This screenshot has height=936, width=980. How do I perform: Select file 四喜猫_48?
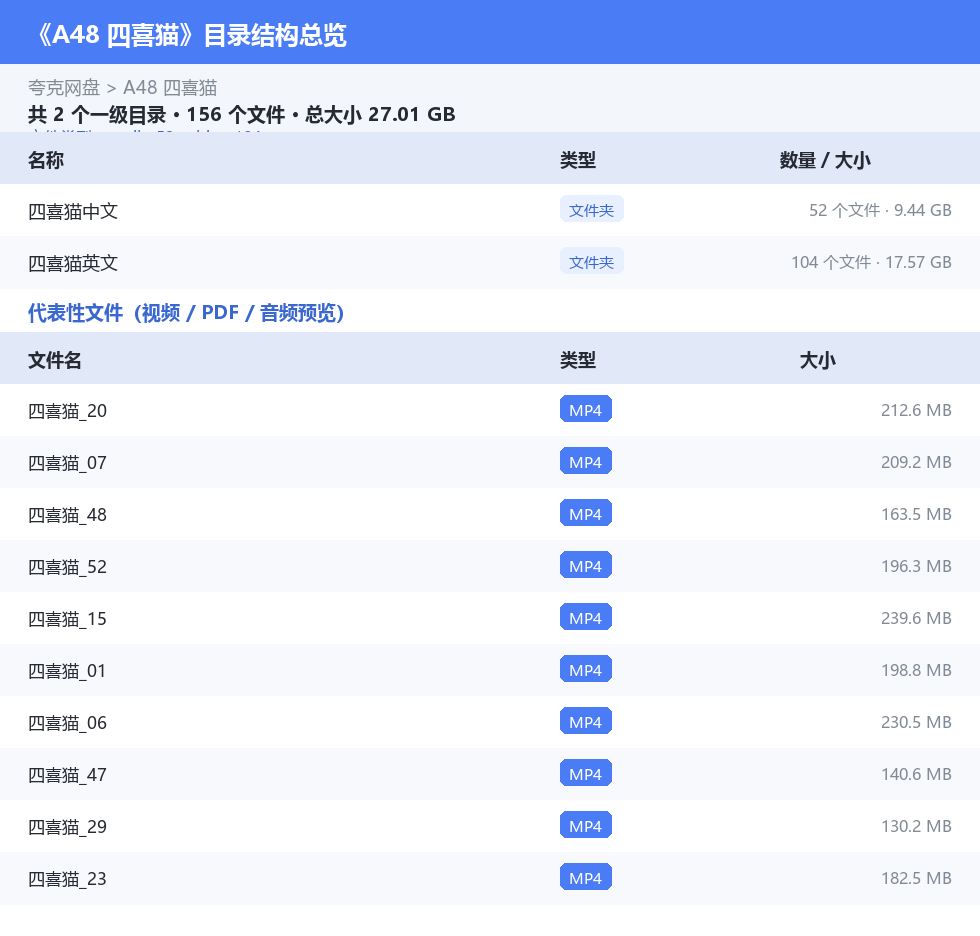click(68, 514)
